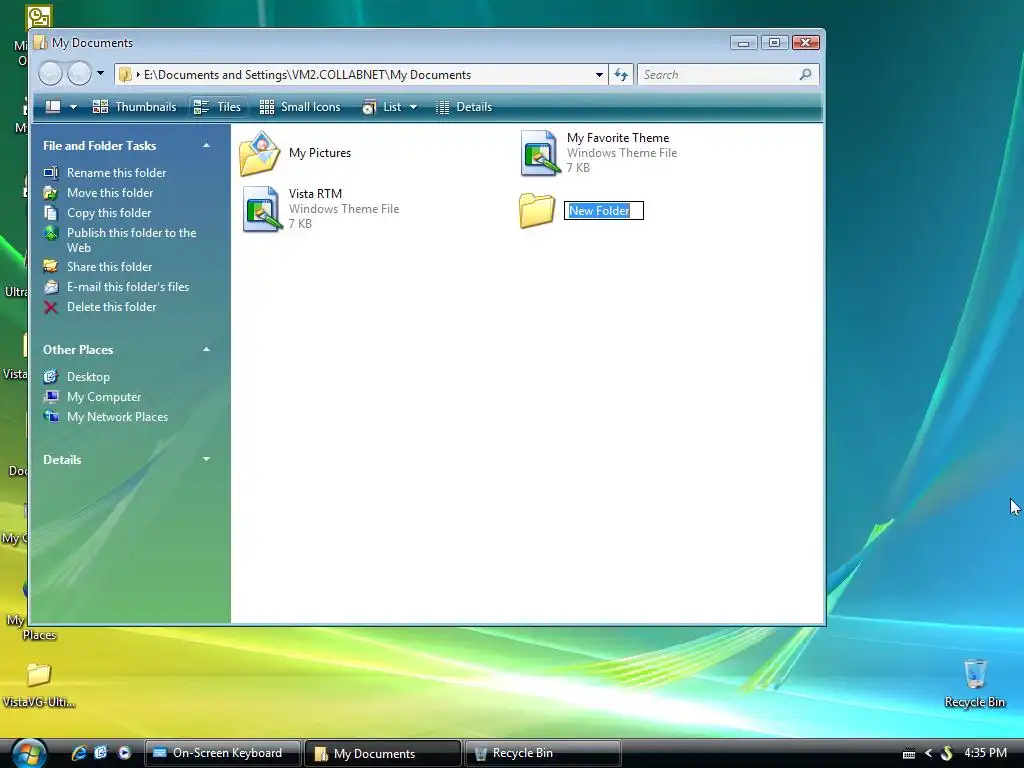The width and height of the screenshot is (1024, 768).
Task: Switch to Tiles view
Action: coord(218,106)
